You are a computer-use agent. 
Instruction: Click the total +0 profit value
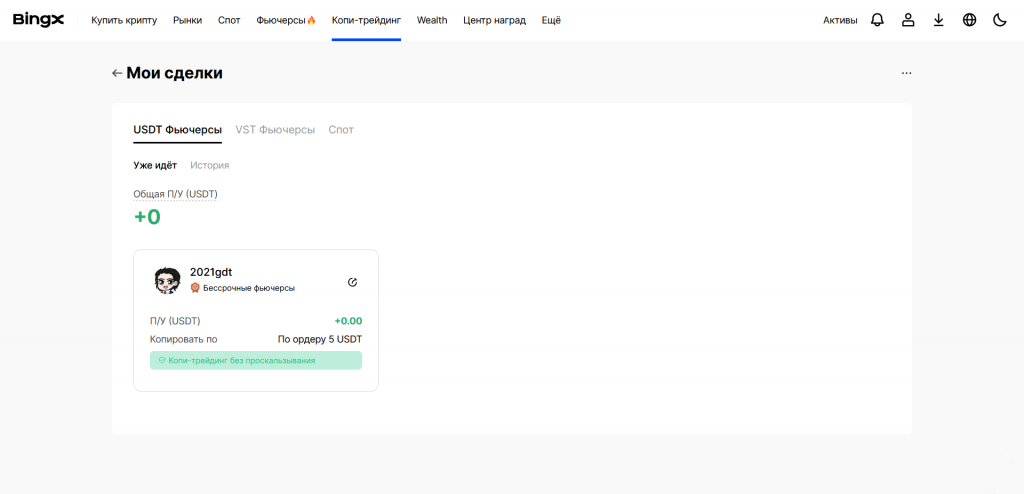click(148, 217)
